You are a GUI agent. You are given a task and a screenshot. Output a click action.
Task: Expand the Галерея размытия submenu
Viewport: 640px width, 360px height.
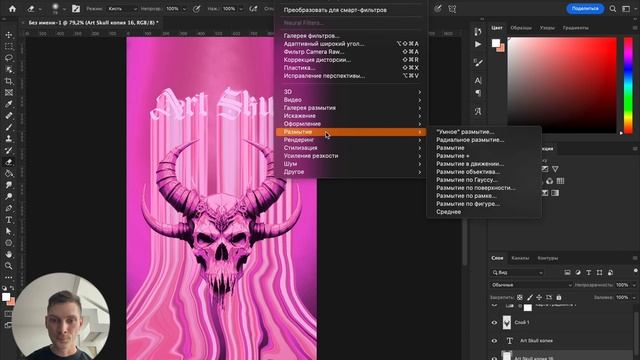[351, 108]
